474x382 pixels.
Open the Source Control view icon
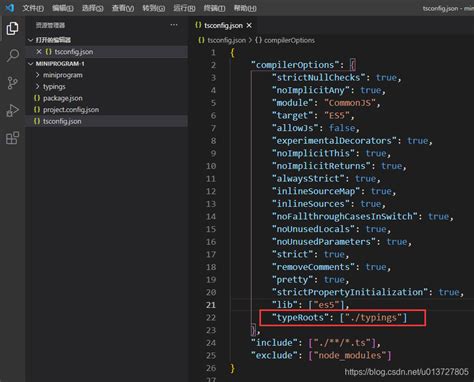pos(12,83)
